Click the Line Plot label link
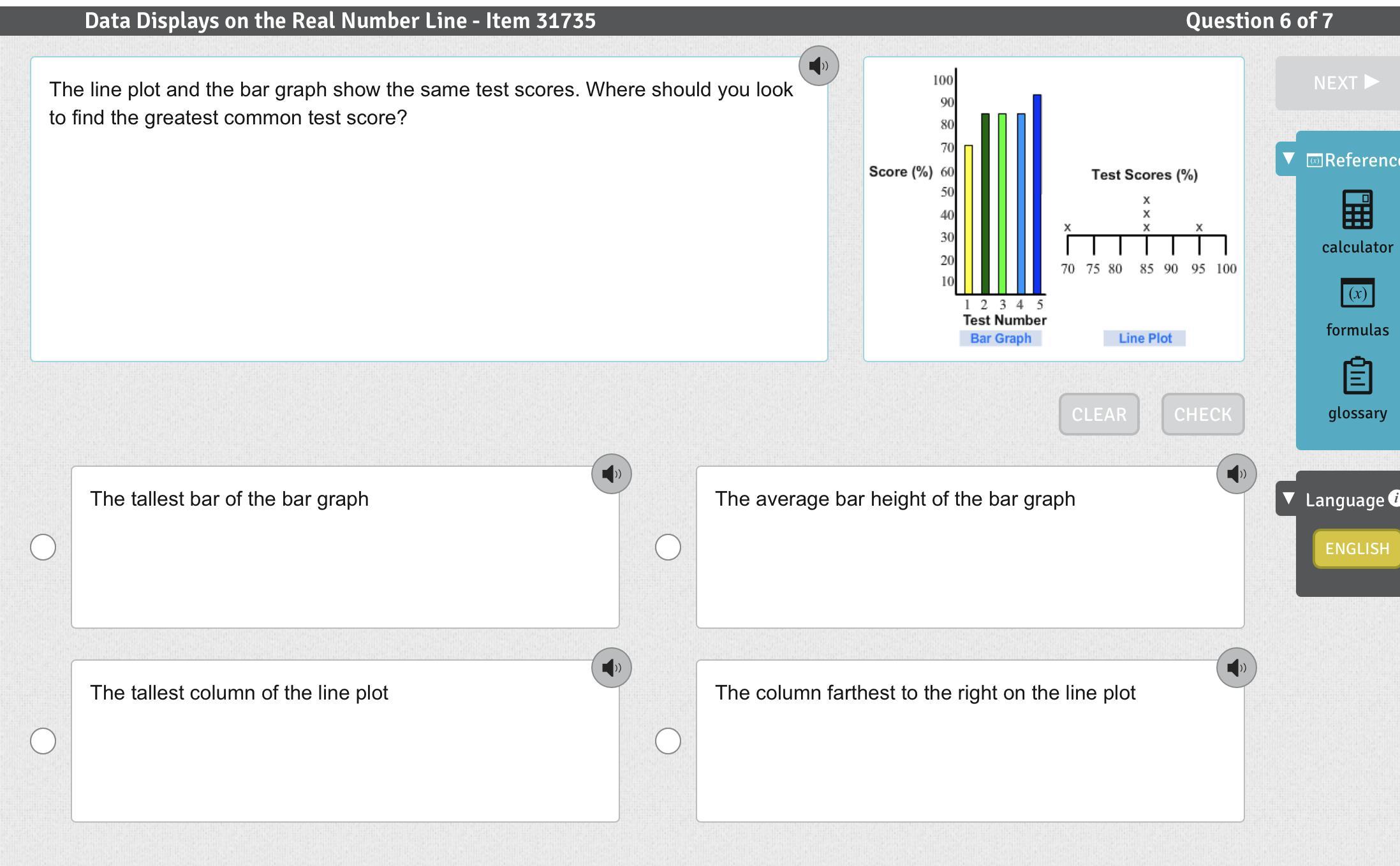 pyautogui.click(x=1144, y=339)
